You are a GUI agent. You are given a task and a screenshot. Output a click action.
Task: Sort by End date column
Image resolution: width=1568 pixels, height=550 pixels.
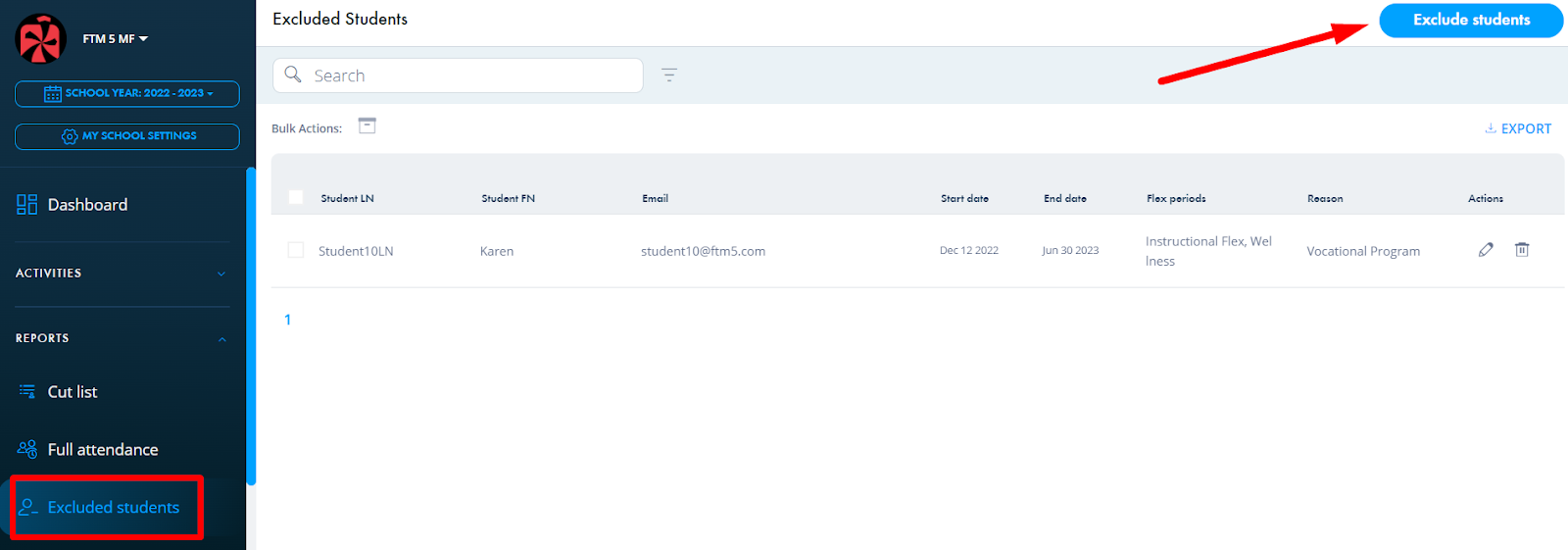pos(1065,198)
